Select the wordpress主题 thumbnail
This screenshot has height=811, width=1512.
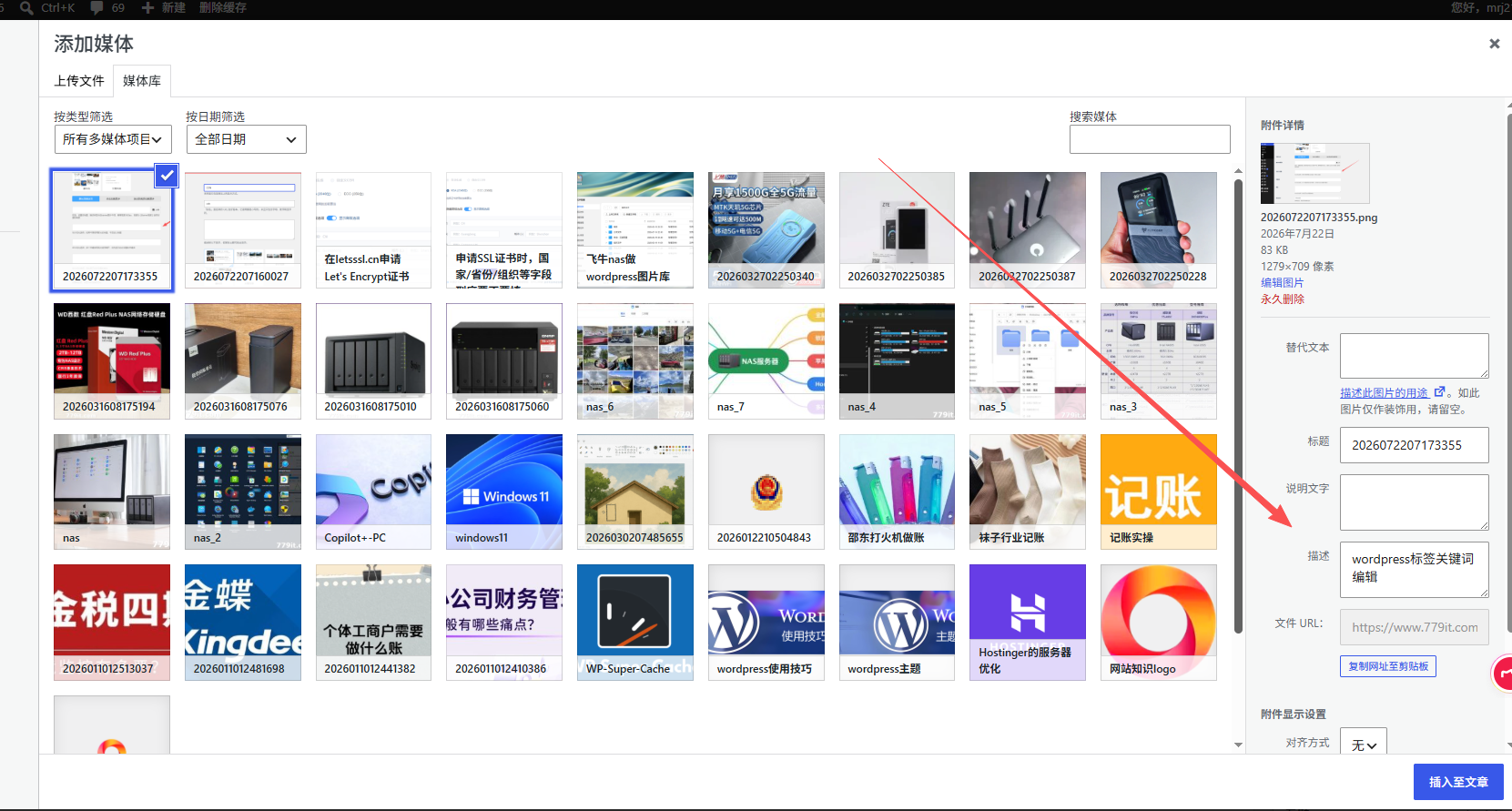point(897,623)
